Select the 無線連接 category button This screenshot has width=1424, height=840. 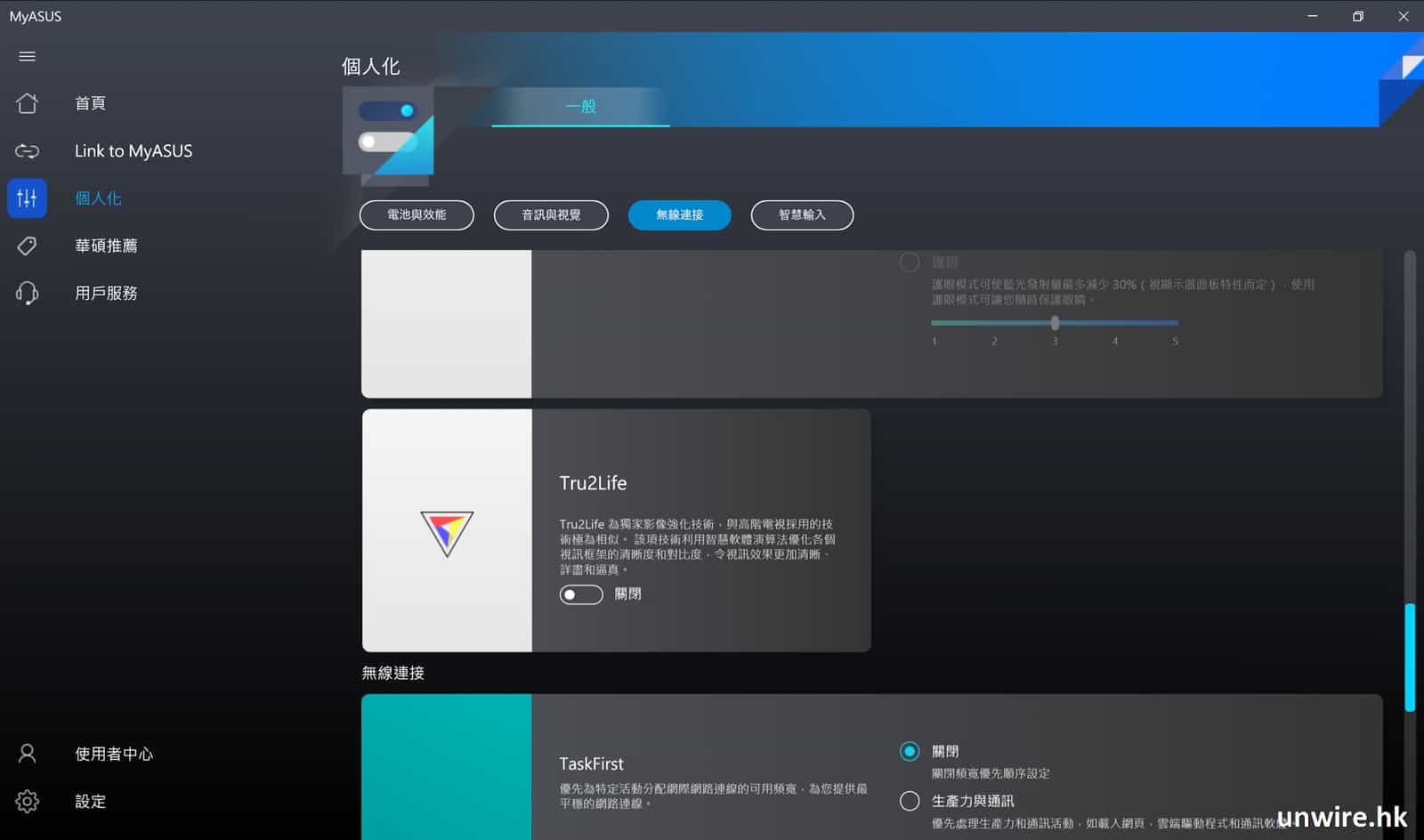[x=679, y=214]
